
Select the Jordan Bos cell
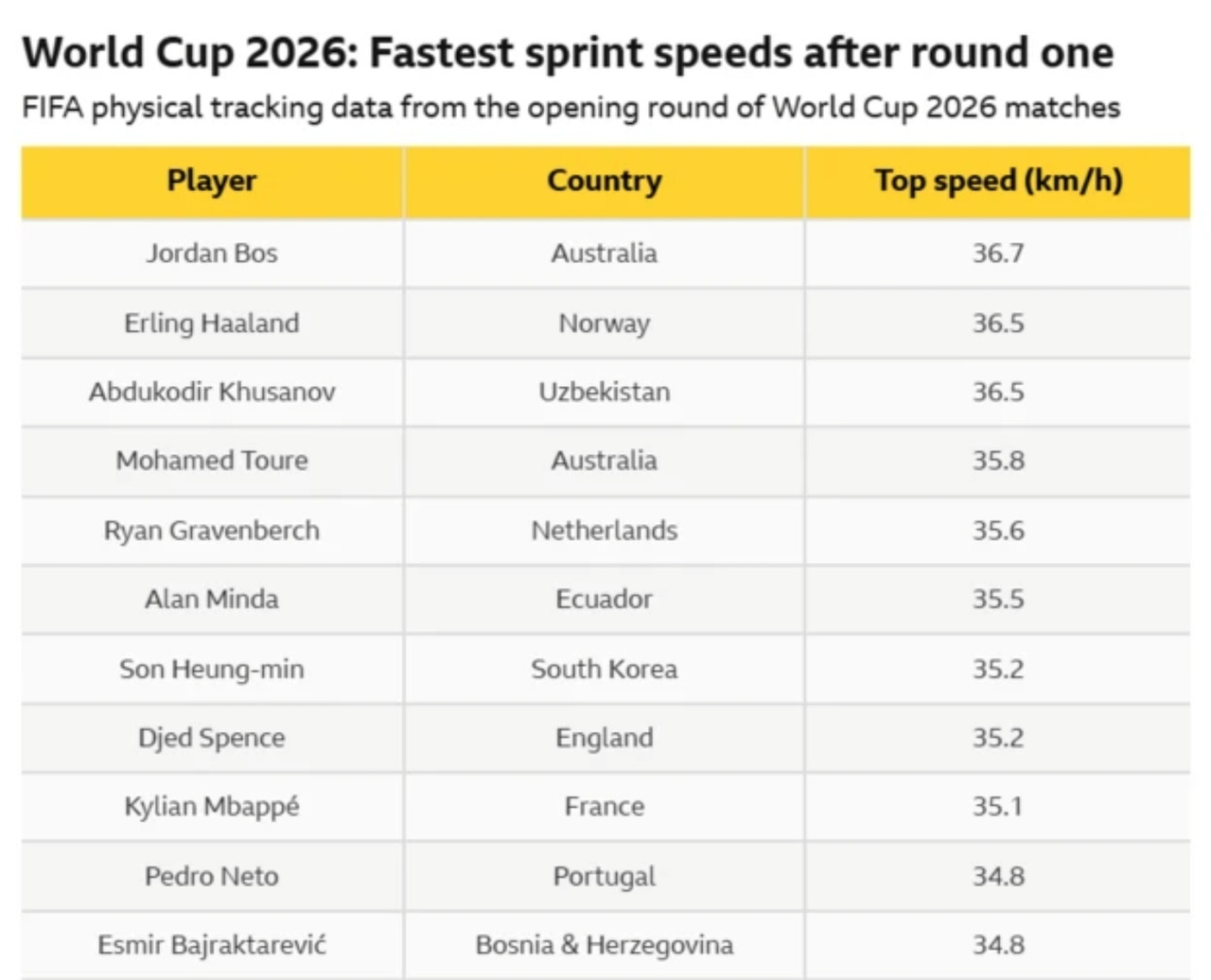tap(212, 254)
